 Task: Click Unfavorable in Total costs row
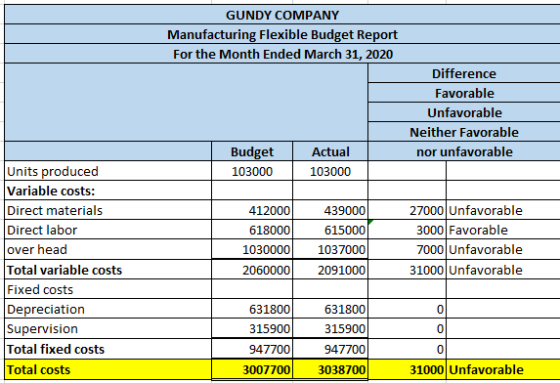point(486,370)
